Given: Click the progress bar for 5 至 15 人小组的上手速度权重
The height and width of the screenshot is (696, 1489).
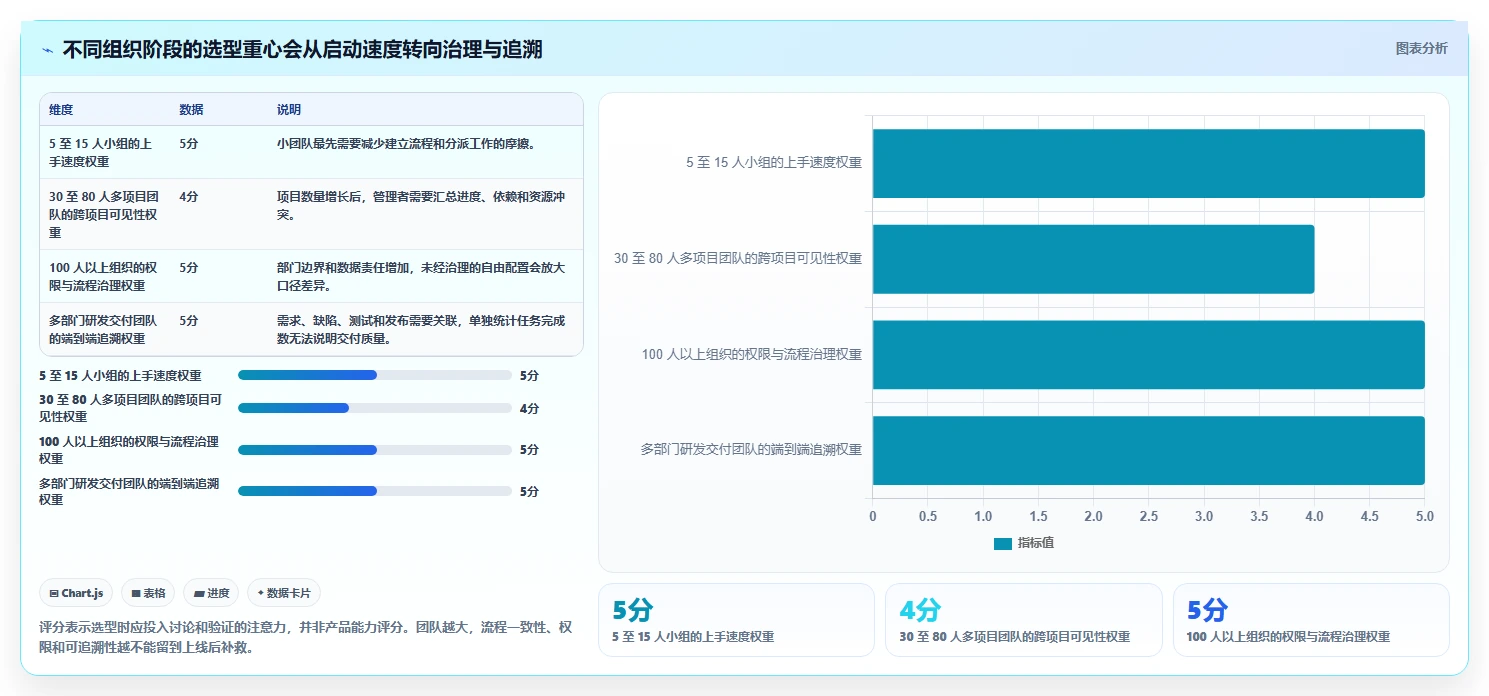Looking at the screenshot, I should (x=375, y=375).
